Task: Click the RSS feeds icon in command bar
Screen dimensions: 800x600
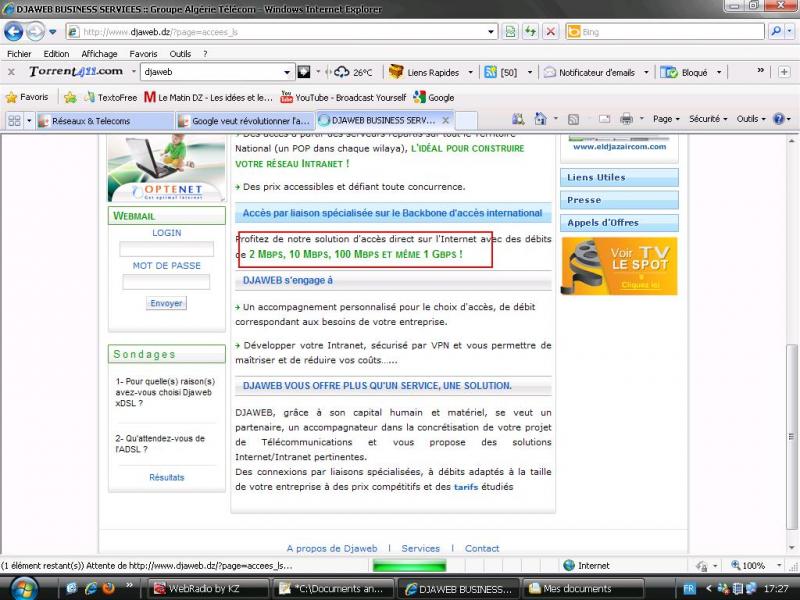Action: (573, 119)
